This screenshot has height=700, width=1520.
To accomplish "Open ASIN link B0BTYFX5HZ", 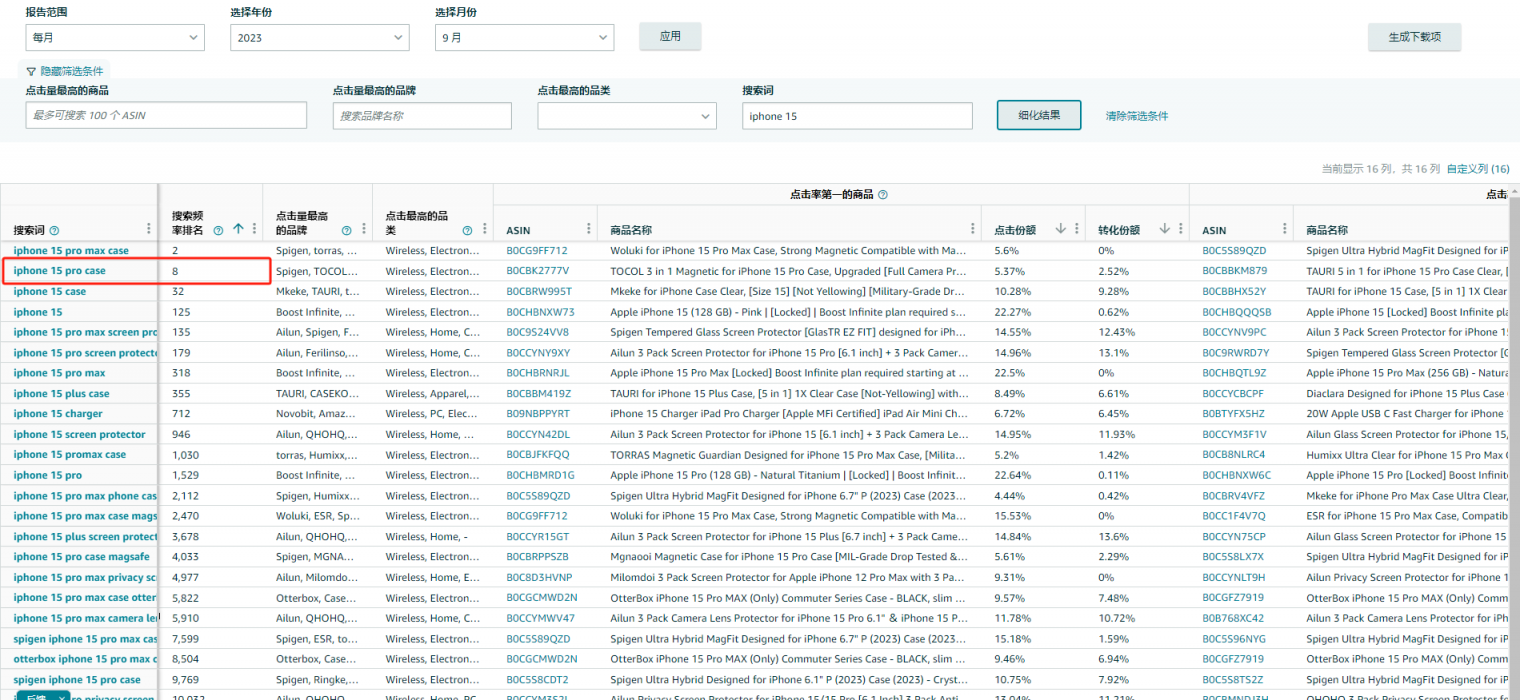I will [1233, 414].
